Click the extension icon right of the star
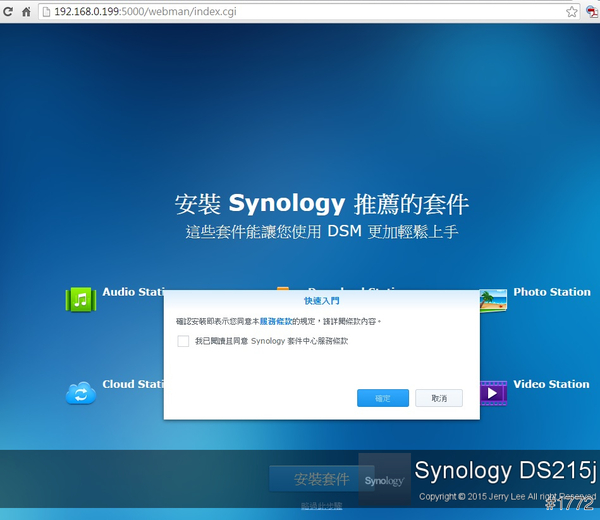 [x=592, y=12]
